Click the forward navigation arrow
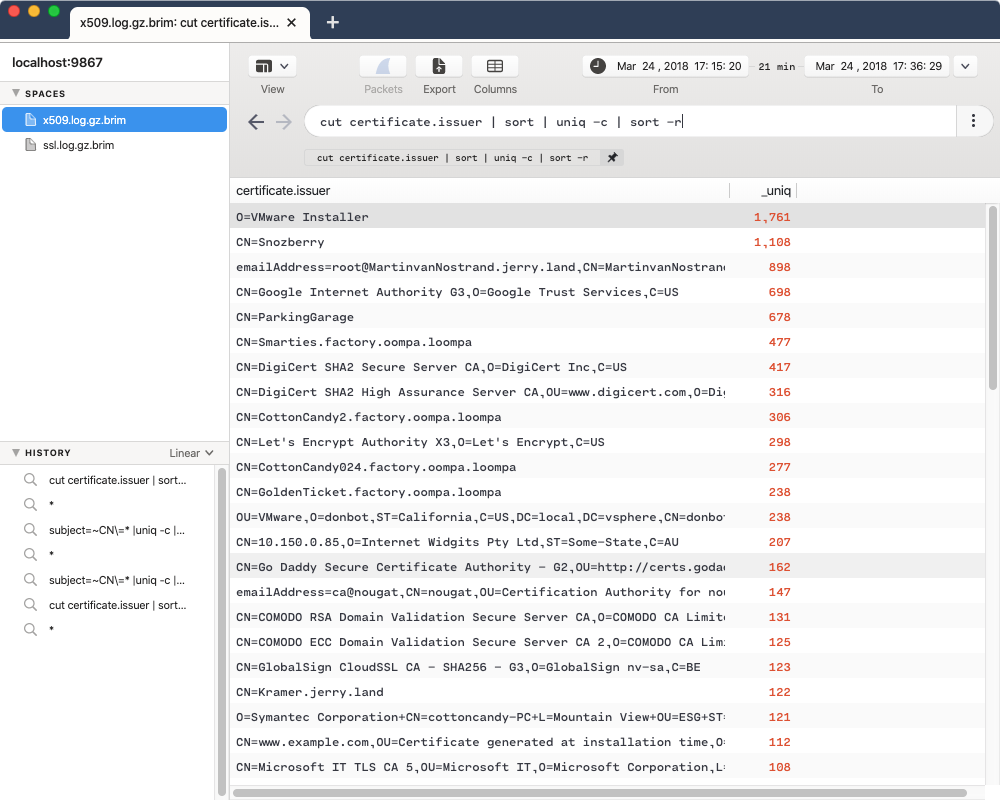1000x800 pixels. tap(284, 121)
